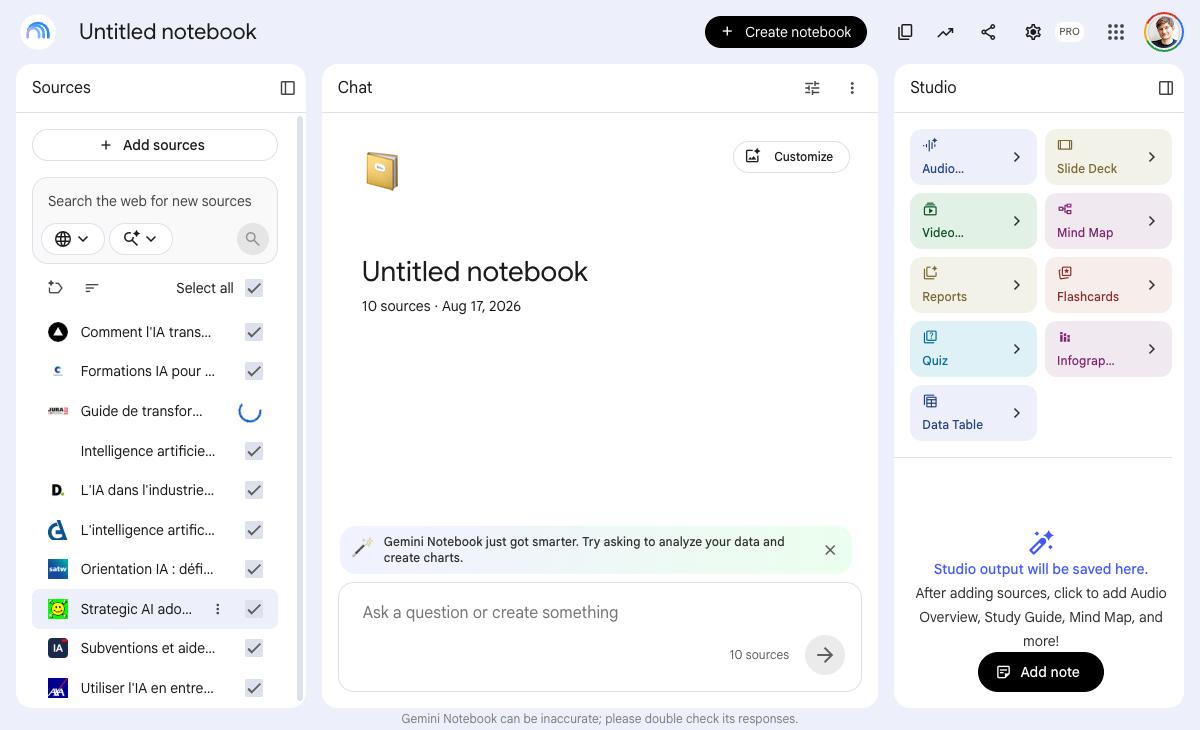This screenshot has width=1200, height=730.
Task: Collapse the Sources panel
Action: coord(288,88)
